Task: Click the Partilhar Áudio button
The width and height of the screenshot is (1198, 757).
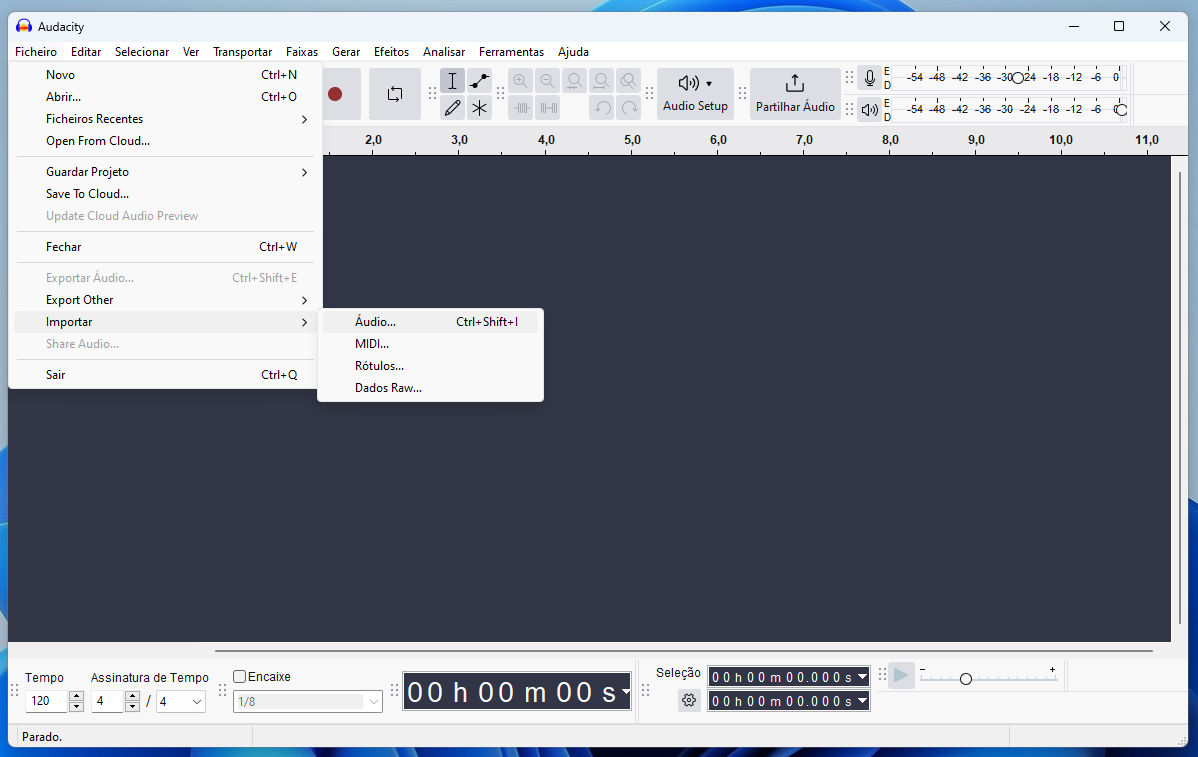Action: pyautogui.click(x=794, y=94)
